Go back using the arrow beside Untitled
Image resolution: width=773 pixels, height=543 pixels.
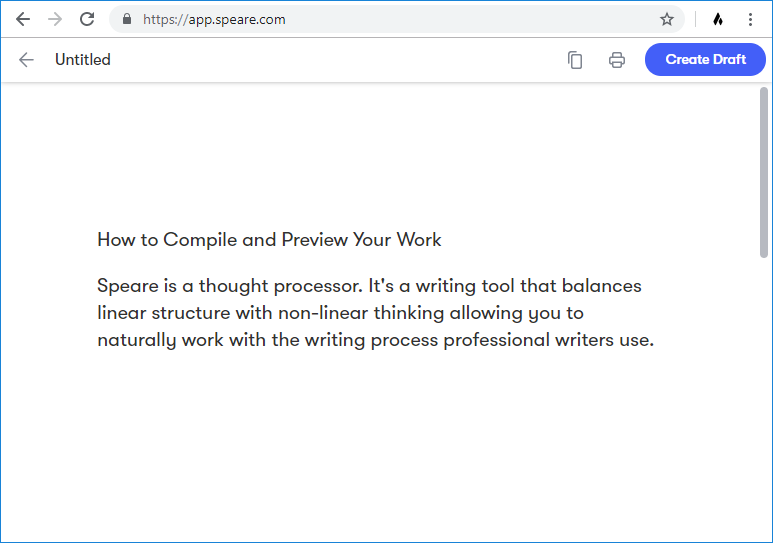pyautogui.click(x=26, y=60)
